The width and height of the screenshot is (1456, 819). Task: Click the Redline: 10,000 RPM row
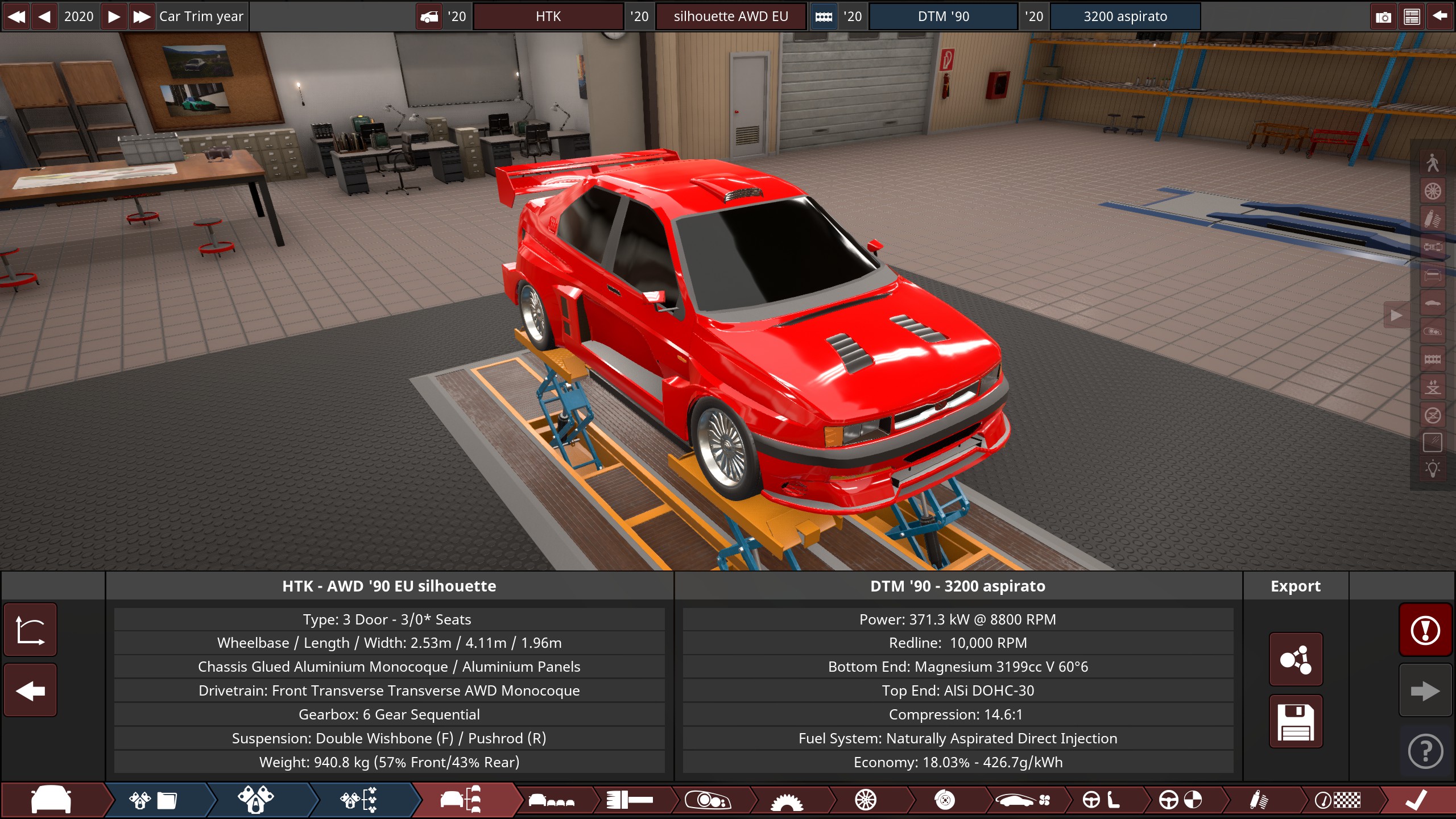tap(958, 643)
